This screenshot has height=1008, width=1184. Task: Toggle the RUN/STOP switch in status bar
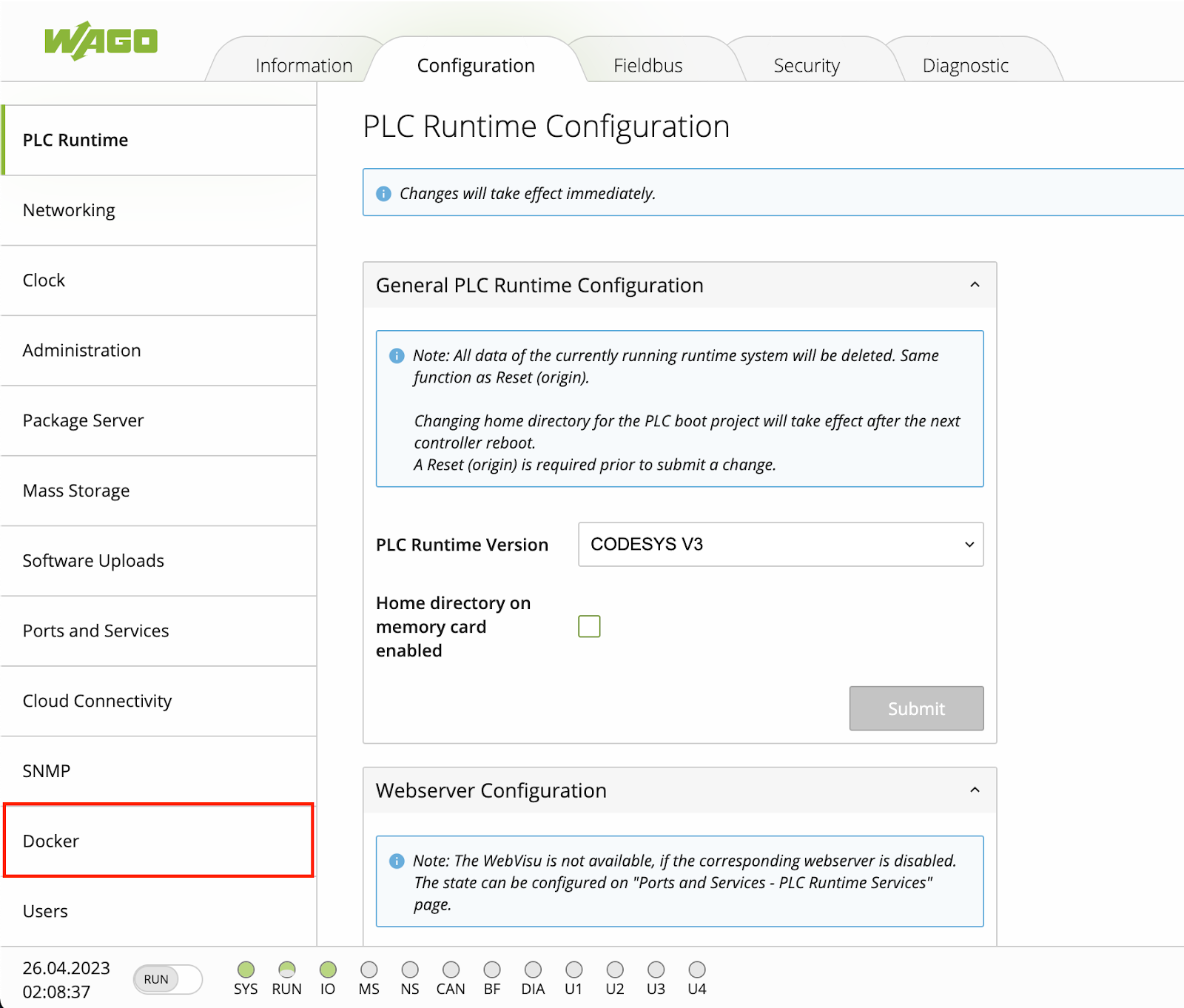(168, 979)
